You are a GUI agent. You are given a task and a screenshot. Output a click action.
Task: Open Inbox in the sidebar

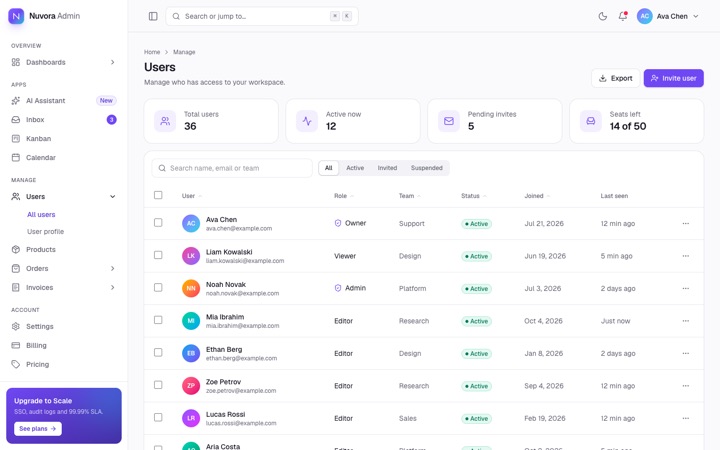[x=63, y=119]
